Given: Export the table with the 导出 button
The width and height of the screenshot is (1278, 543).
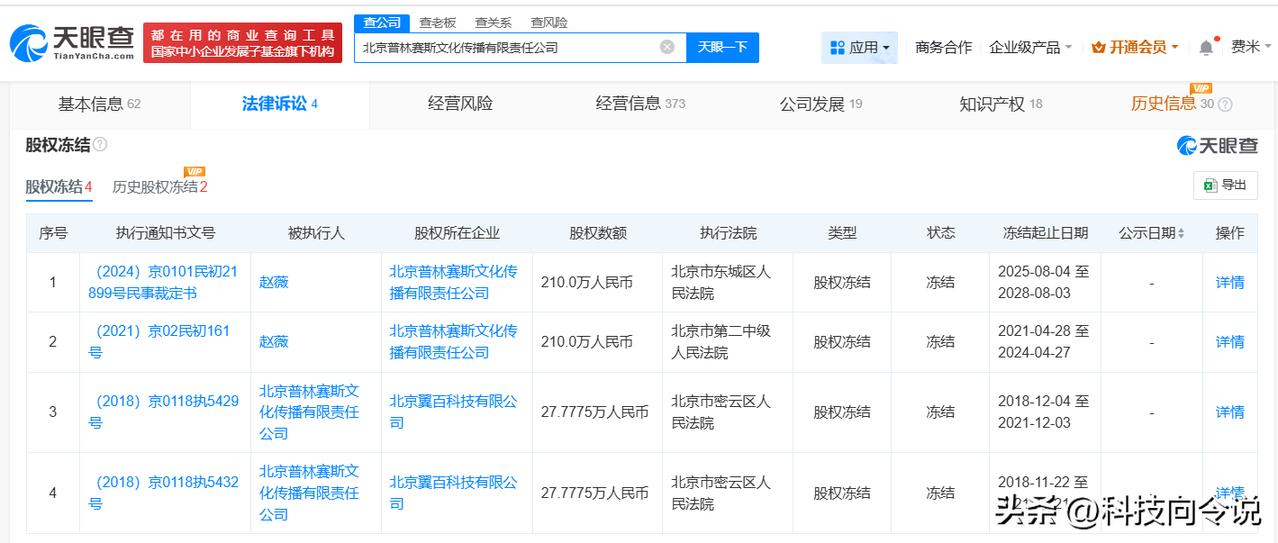Looking at the screenshot, I should pos(1225,185).
